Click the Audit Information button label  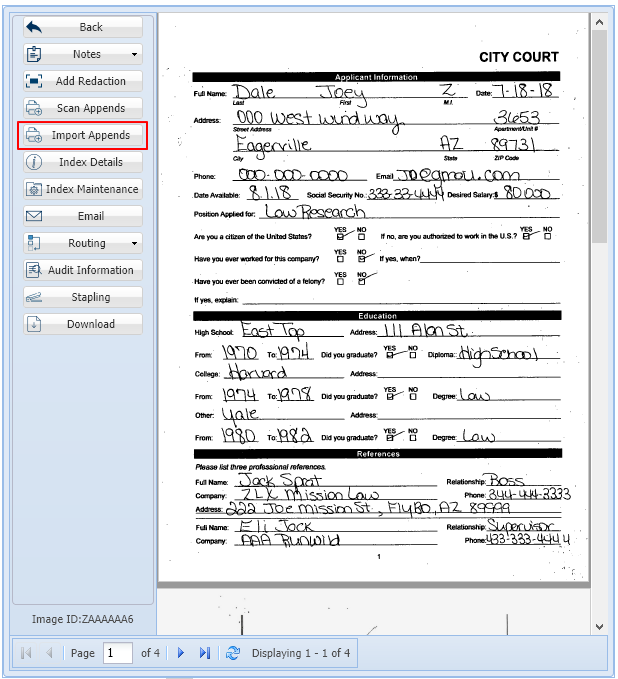point(91,270)
